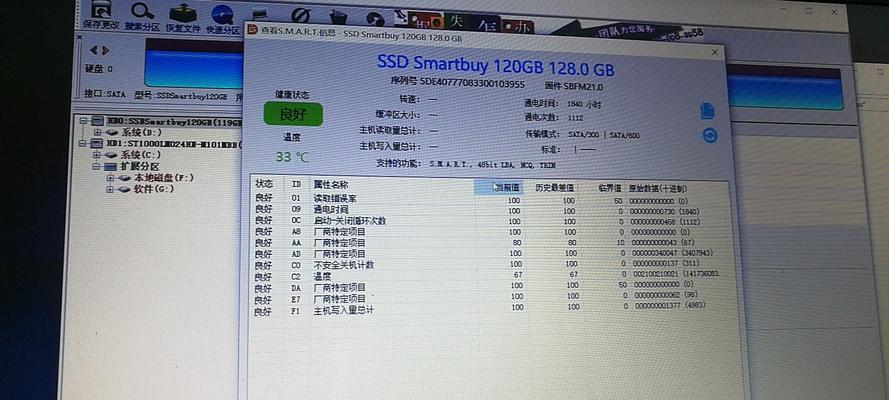
Task: Click the serial number 5DE40777083300103955
Action: pyautogui.click(x=472, y=84)
